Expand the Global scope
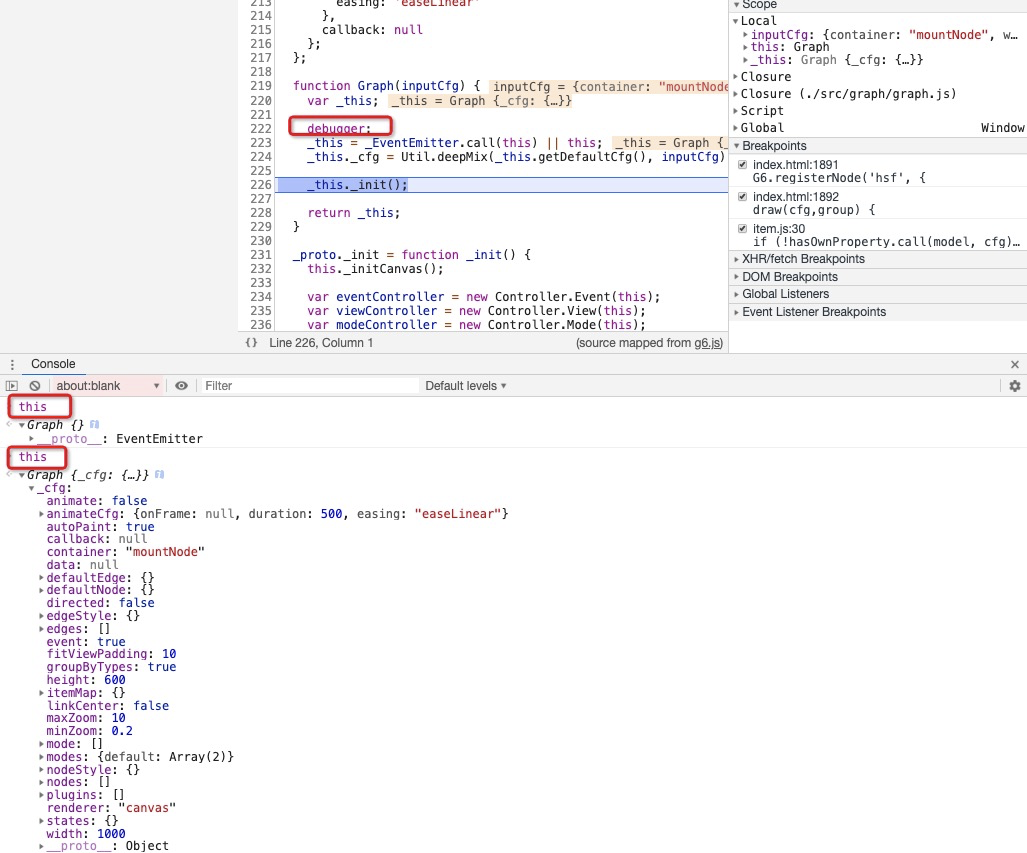 pos(736,128)
